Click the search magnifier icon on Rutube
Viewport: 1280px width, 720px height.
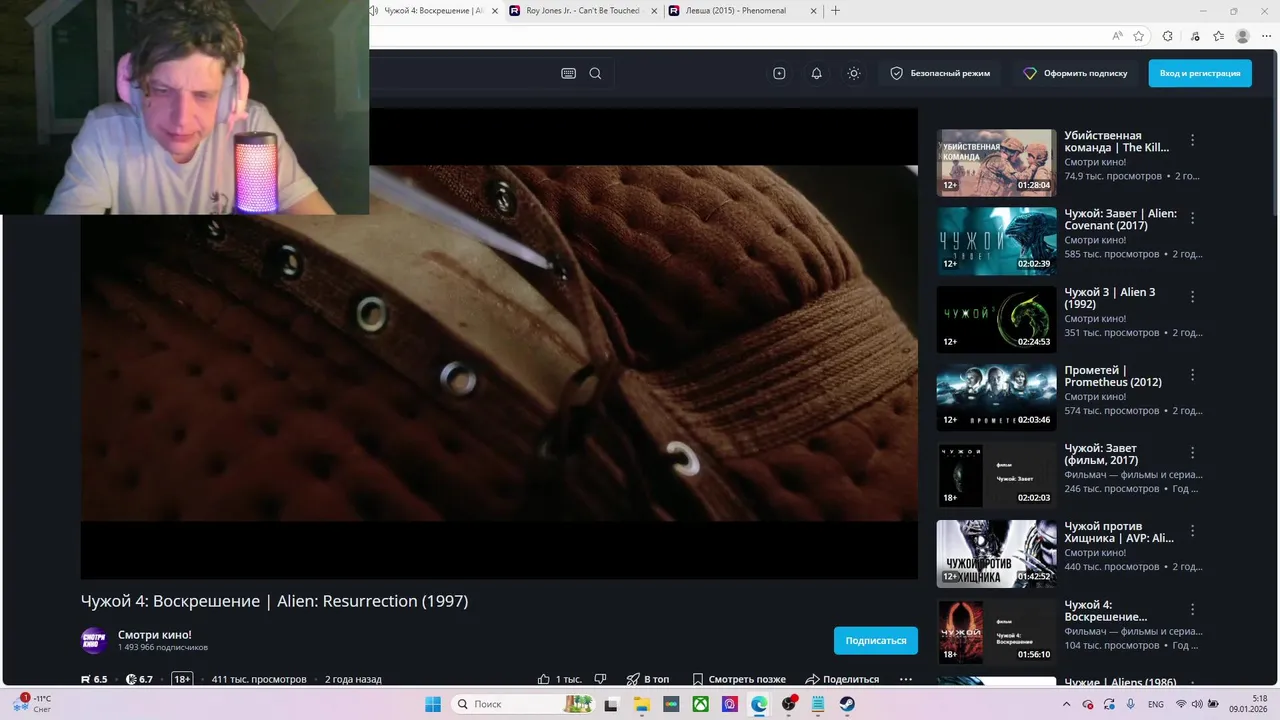[595, 73]
